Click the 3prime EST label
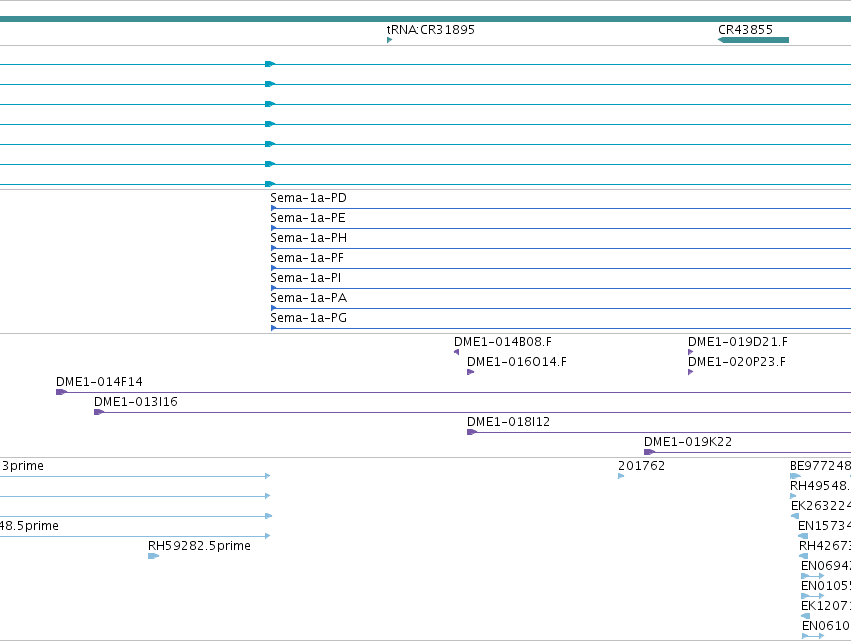851x641 pixels. [23, 466]
